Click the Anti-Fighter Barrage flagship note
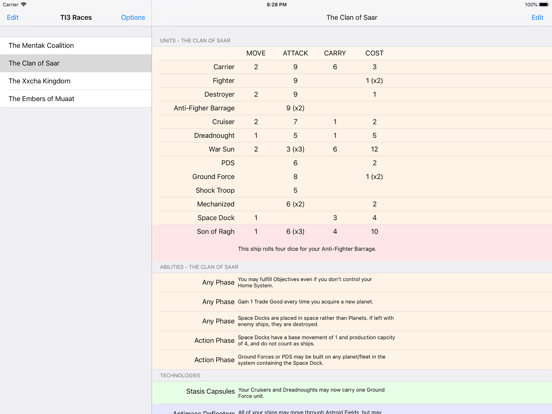552x414 pixels. coord(307,249)
